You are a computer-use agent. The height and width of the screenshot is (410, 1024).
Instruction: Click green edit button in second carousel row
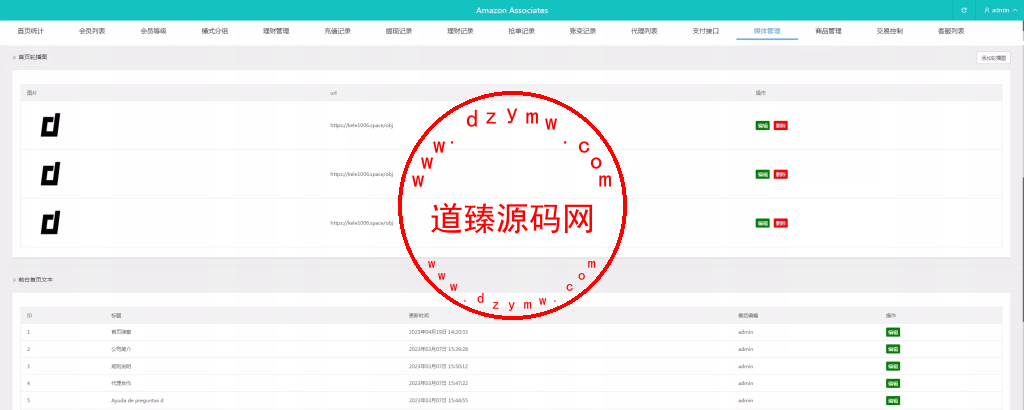(762, 174)
